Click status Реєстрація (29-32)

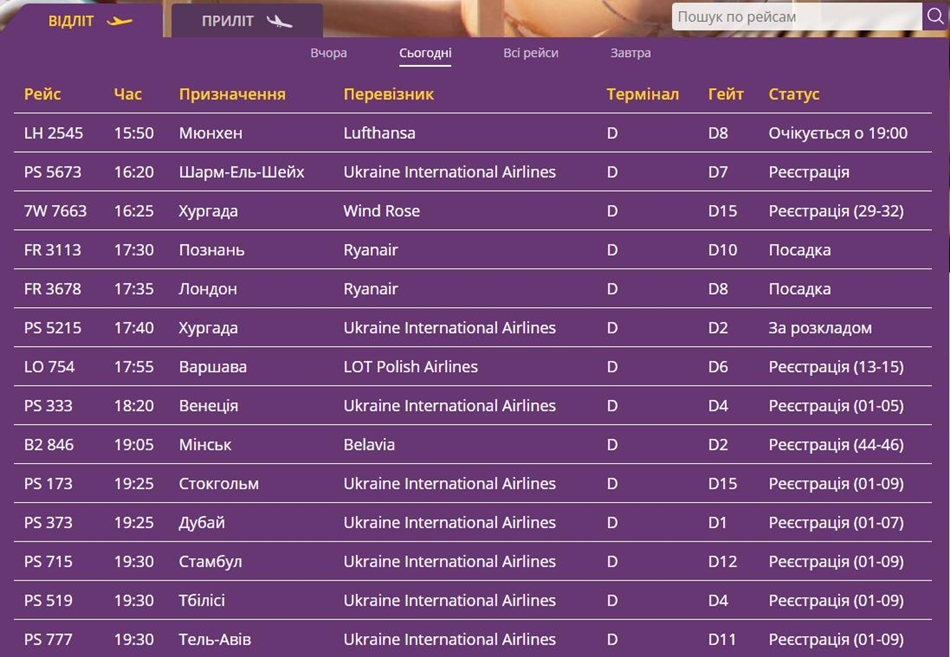click(x=836, y=211)
